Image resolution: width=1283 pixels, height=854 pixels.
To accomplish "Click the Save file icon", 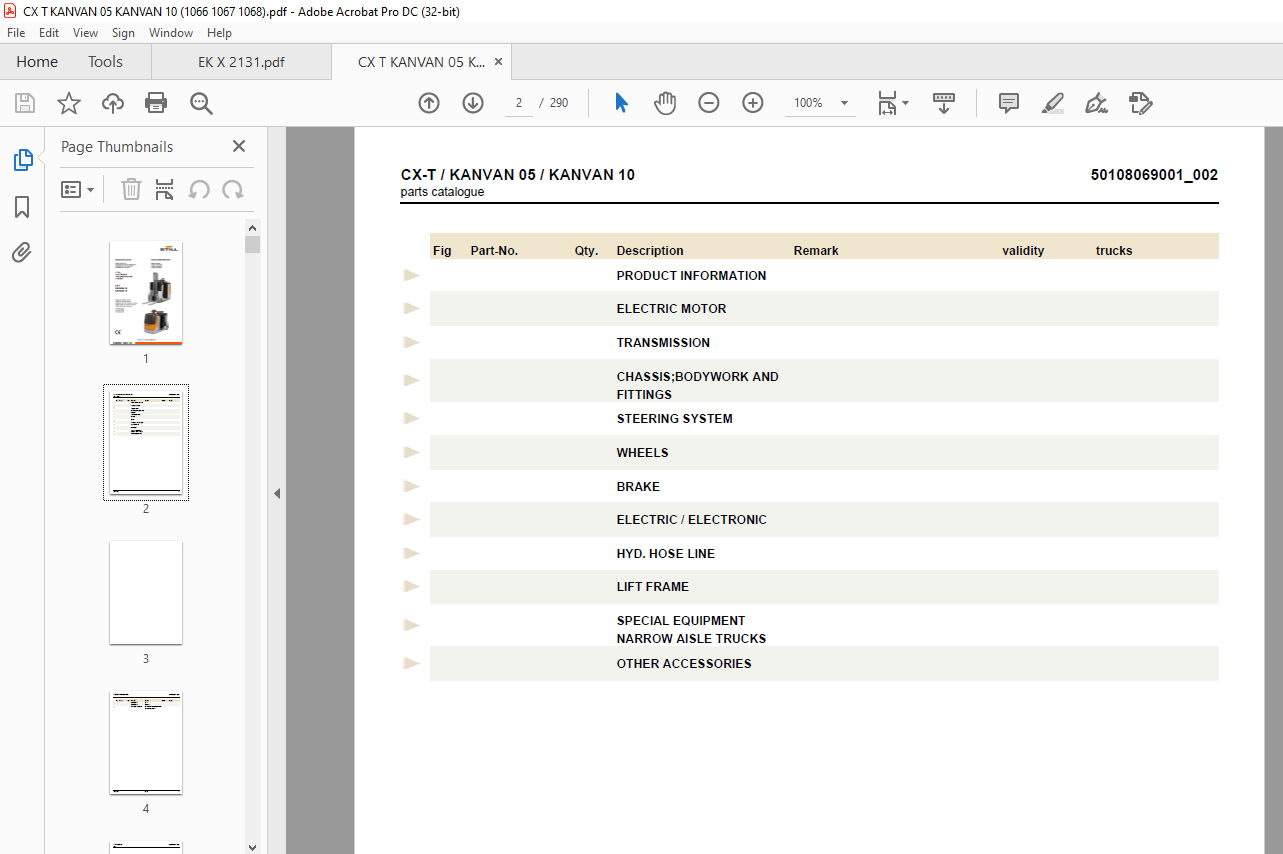I will tap(25, 103).
